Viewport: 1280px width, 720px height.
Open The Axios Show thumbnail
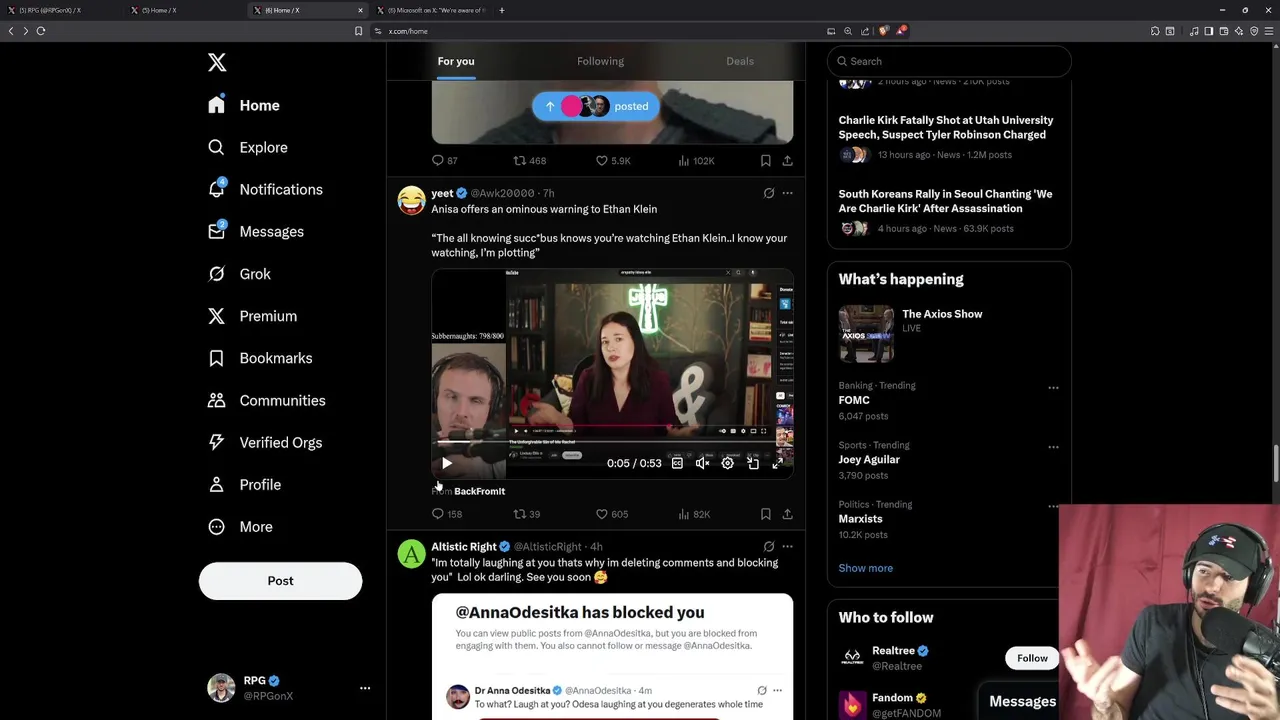866,334
